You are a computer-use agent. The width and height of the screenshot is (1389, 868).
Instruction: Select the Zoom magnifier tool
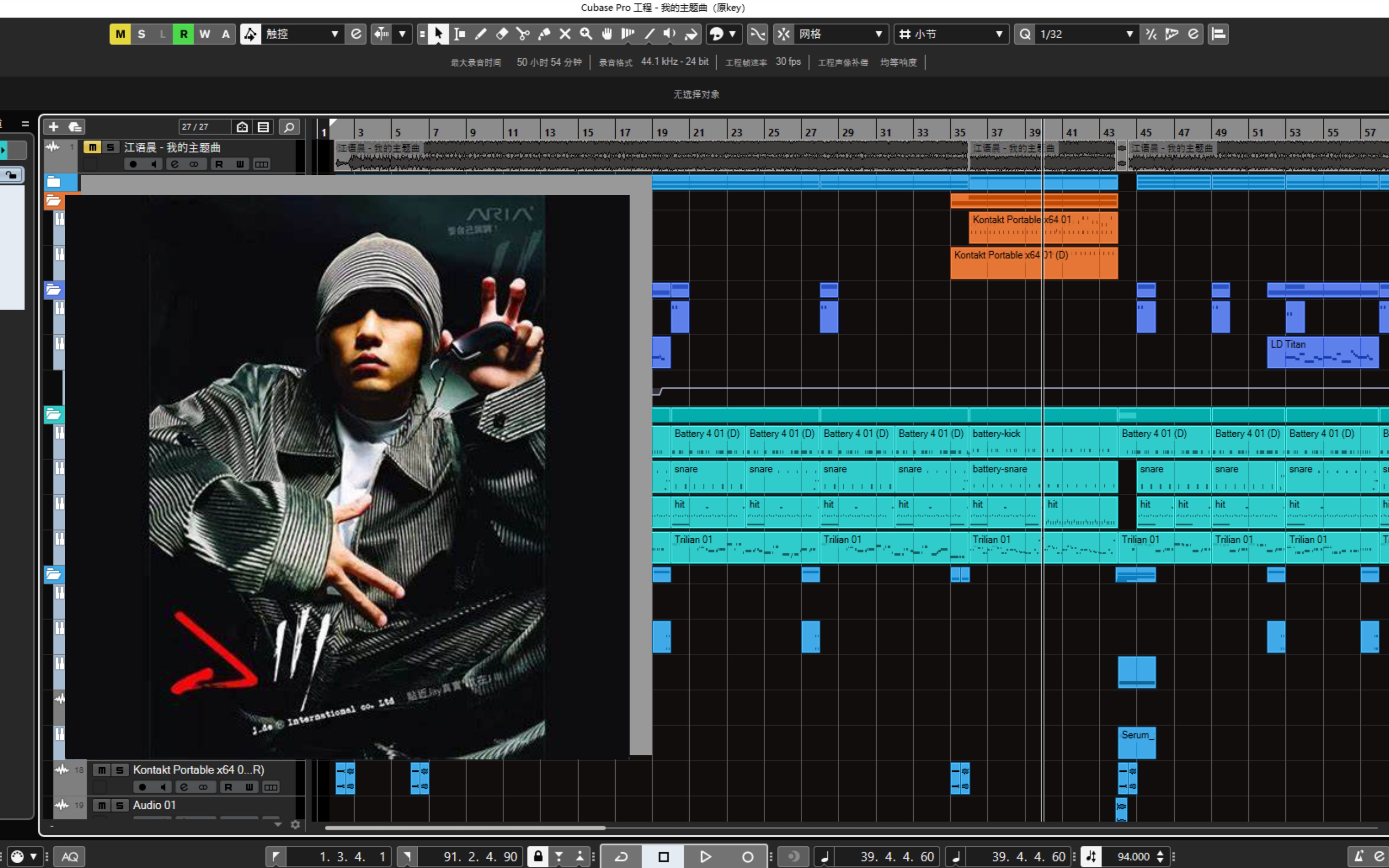586,34
